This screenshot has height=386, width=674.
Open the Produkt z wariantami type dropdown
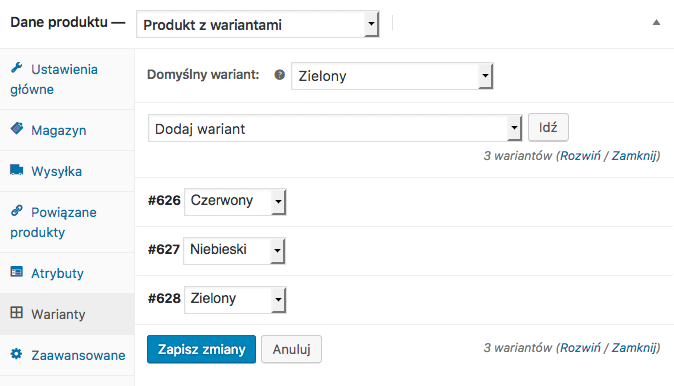coord(257,25)
